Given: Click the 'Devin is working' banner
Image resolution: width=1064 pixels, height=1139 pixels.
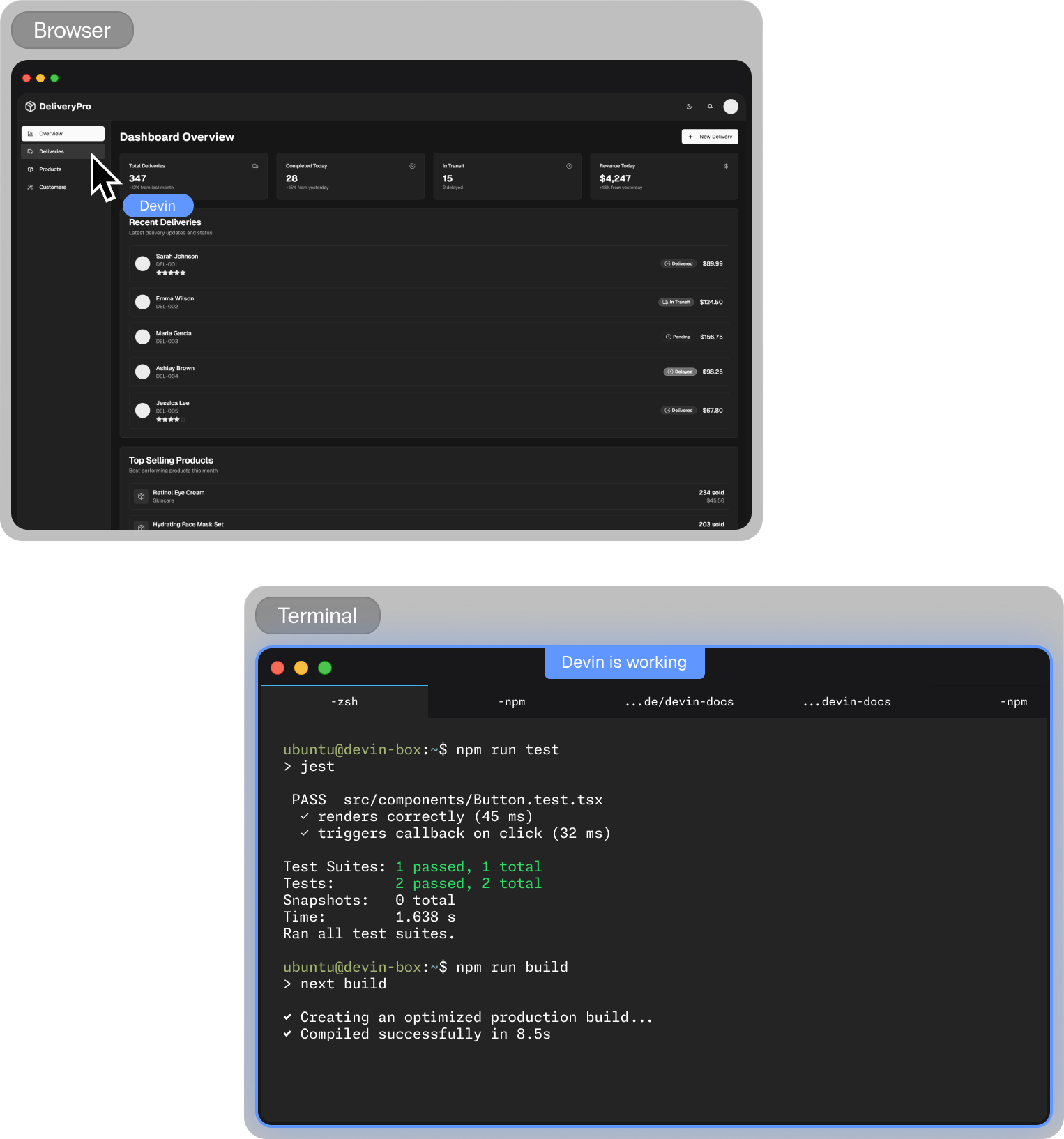Looking at the screenshot, I should 624,662.
